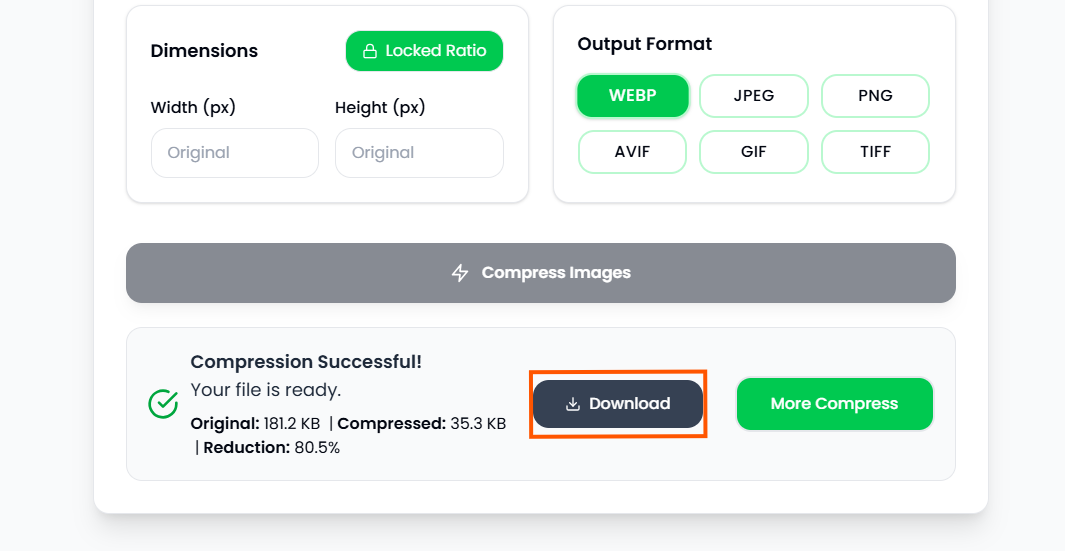Switch output format to AVIF
The image size is (1065, 551).
coord(633,152)
